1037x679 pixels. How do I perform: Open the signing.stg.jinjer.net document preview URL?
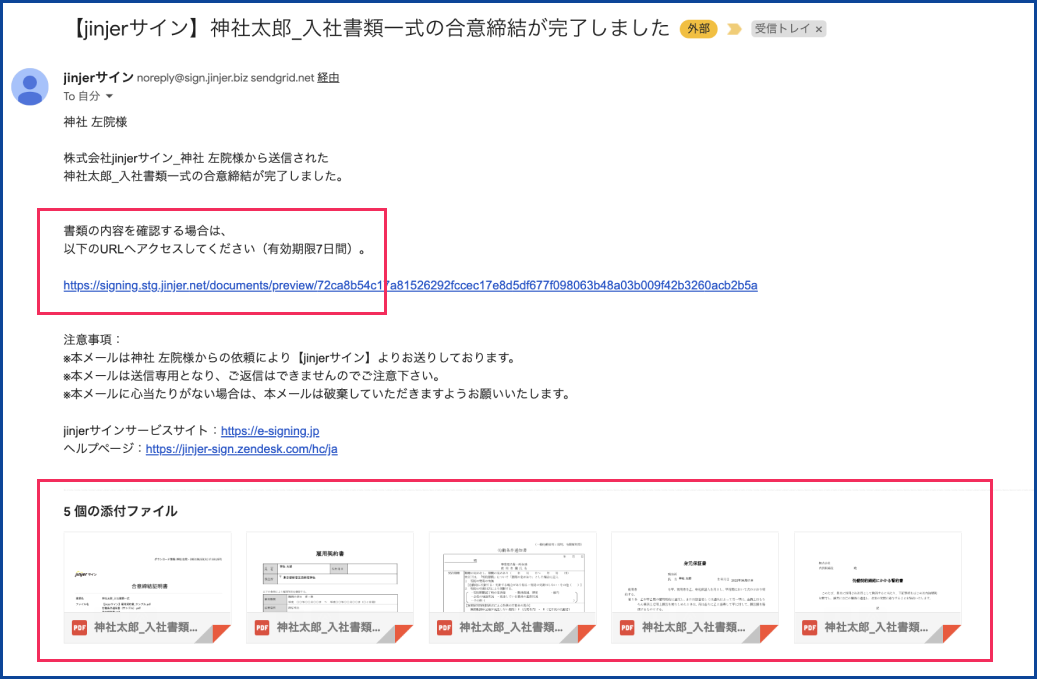click(x=410, y=285)
